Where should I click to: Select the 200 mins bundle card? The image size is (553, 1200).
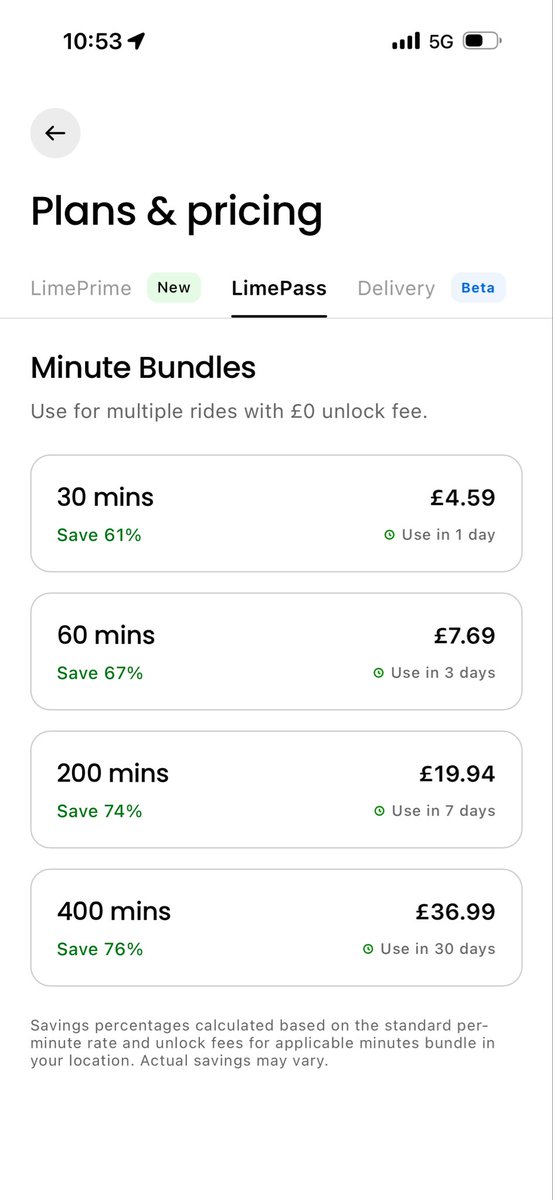tap(276, 789)
